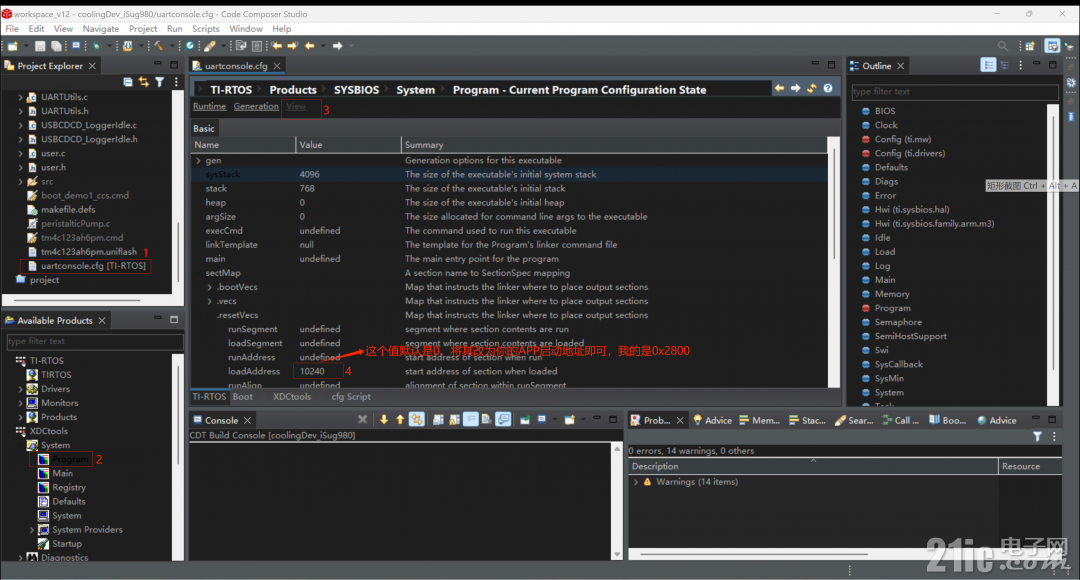This screenshot has width=1080, height=580.
Task: Open the Help menu
Action: 281,29
